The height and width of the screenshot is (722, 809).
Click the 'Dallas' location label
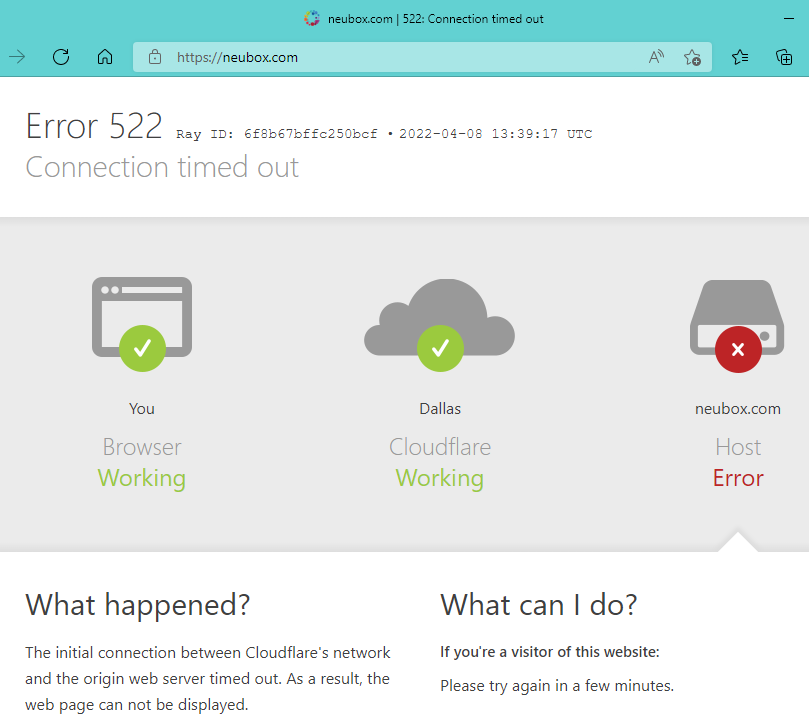pos(440,409)
